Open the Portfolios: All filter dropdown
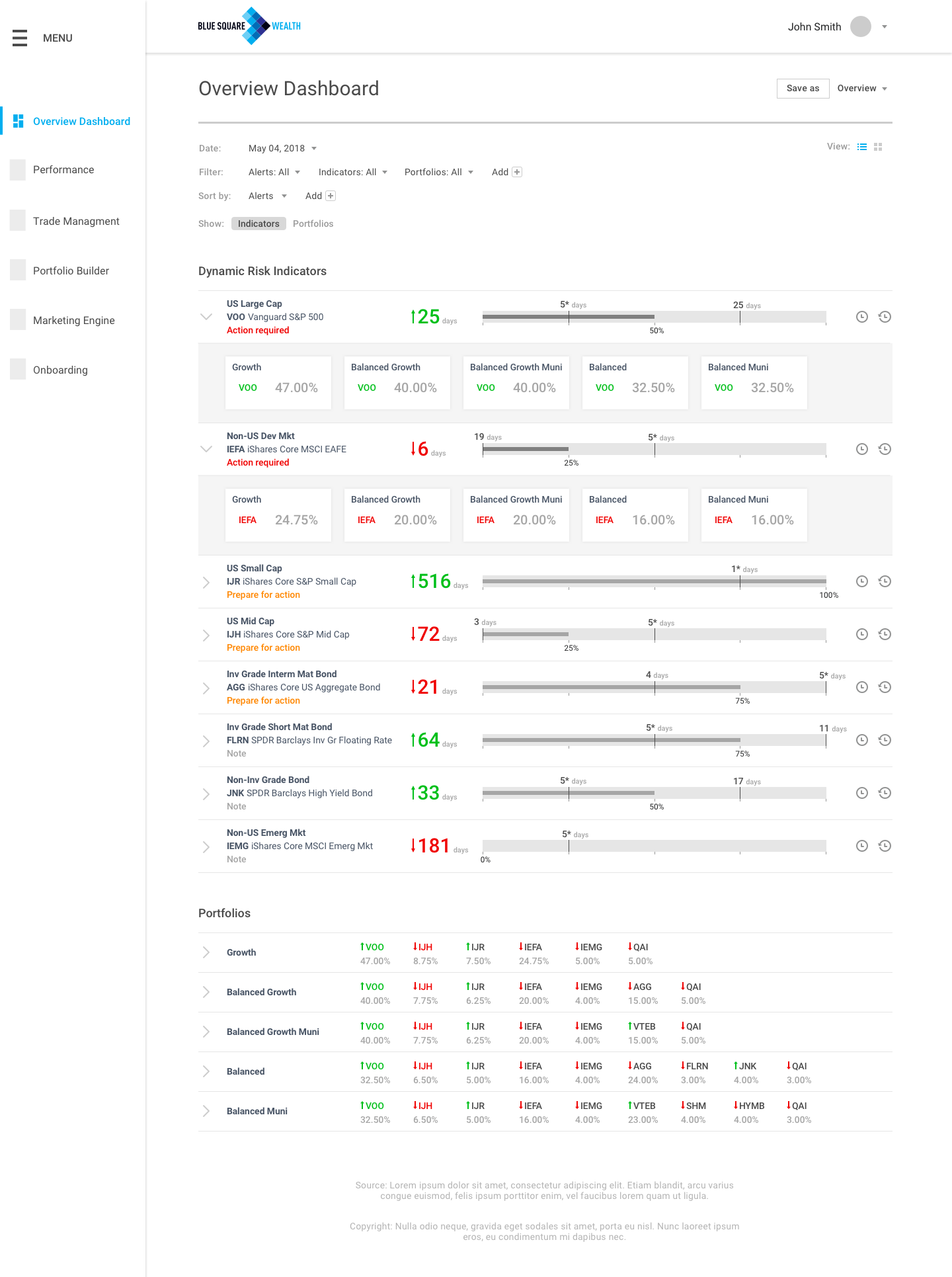This screenshot has width=952, height=1277. pyautogui.click(x=439, y=172)
